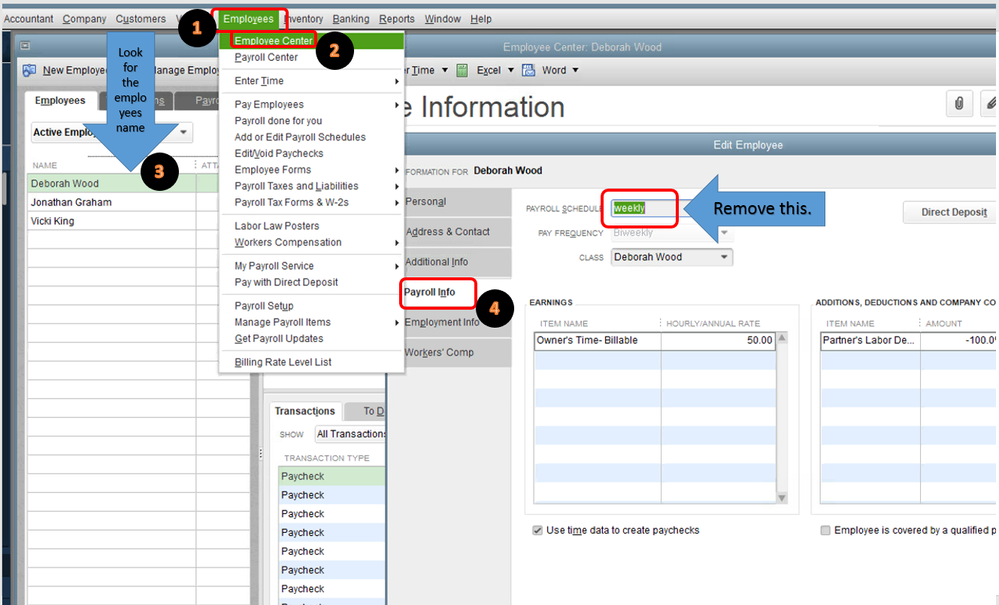Choose Manage Payroll Items

click(x=282, y=322)
